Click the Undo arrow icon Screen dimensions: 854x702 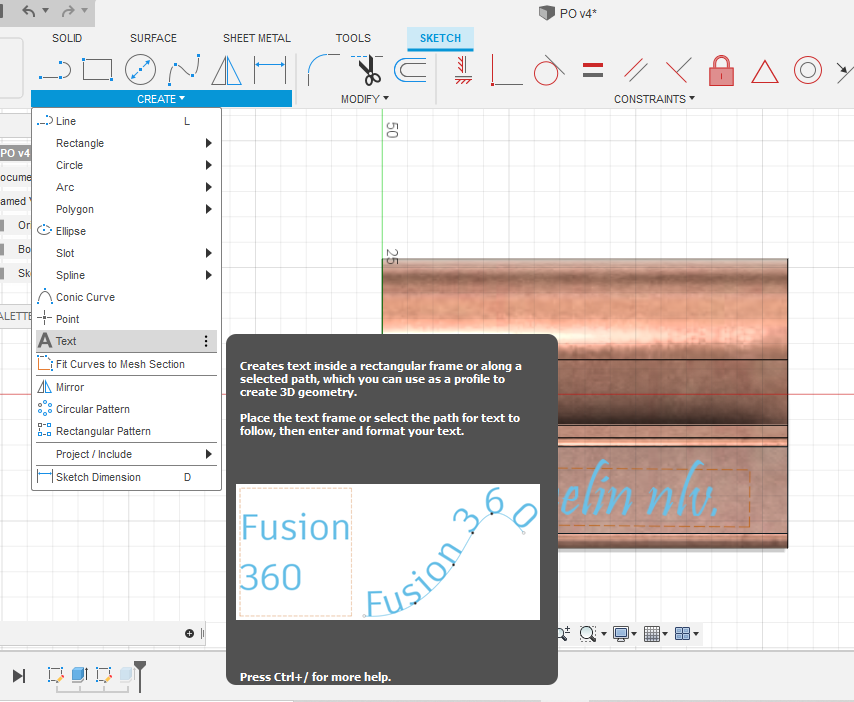(x=29, y=11)
